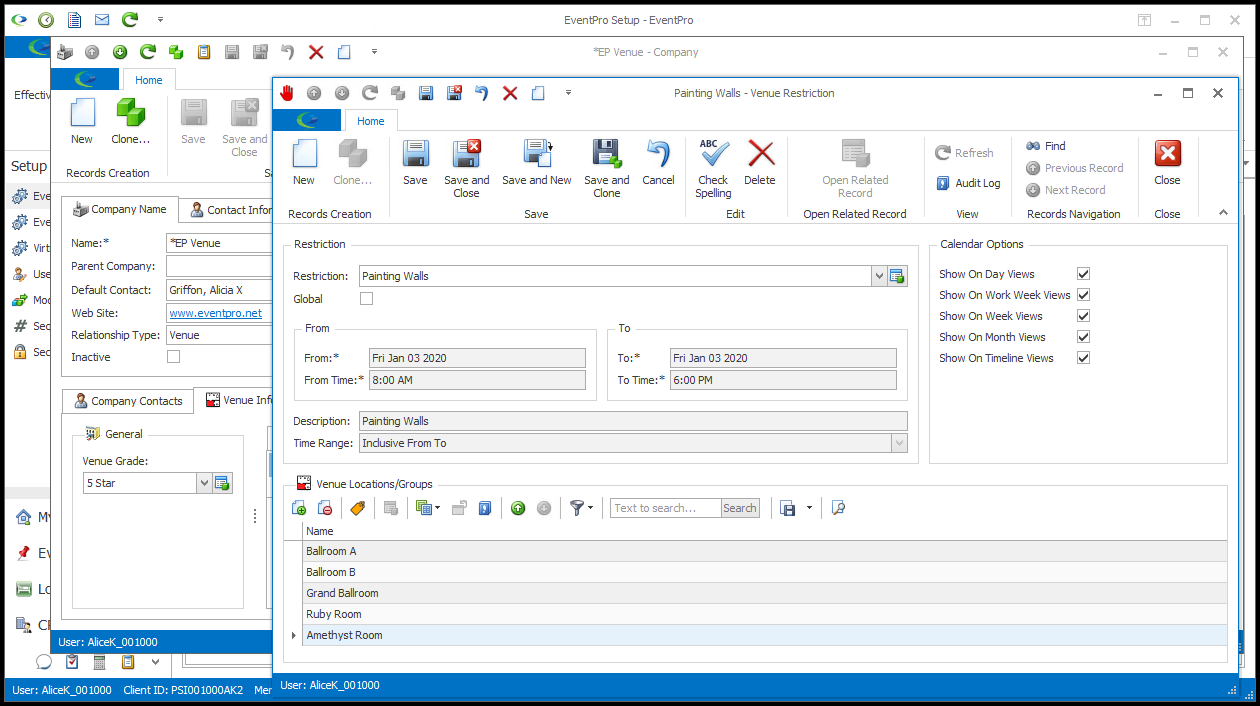This screenshot has height=706, width=1260.
Task: Click the From date field
Action: (x=477, y=358)
